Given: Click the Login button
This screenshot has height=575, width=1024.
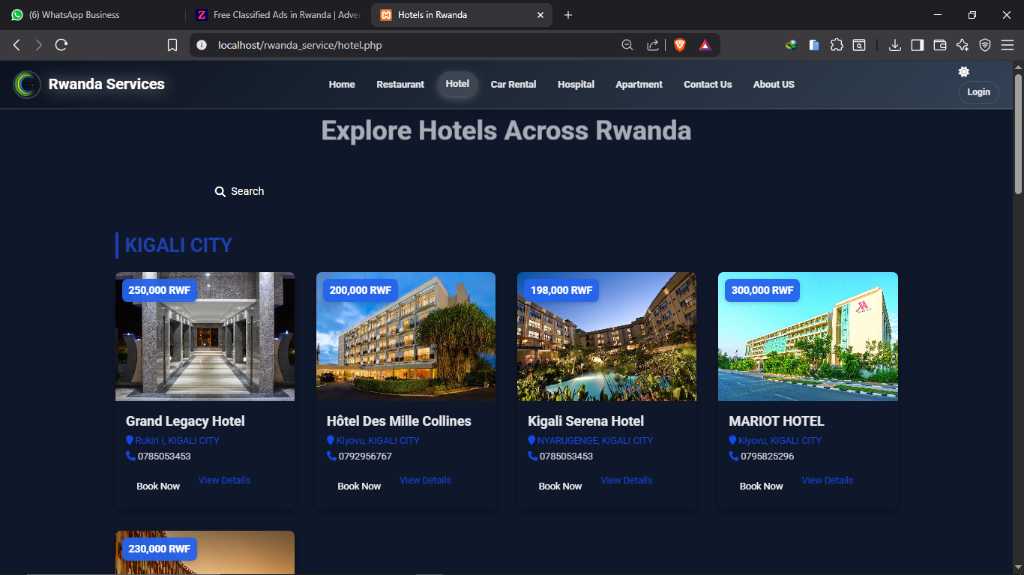Looking at the screenshot, I should [978, 92].
